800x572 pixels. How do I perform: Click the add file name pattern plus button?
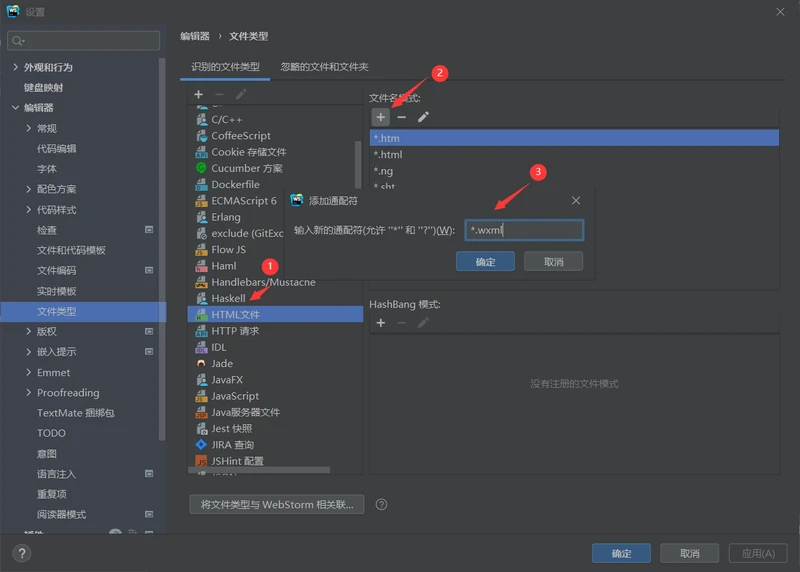[x=381, y=117]
